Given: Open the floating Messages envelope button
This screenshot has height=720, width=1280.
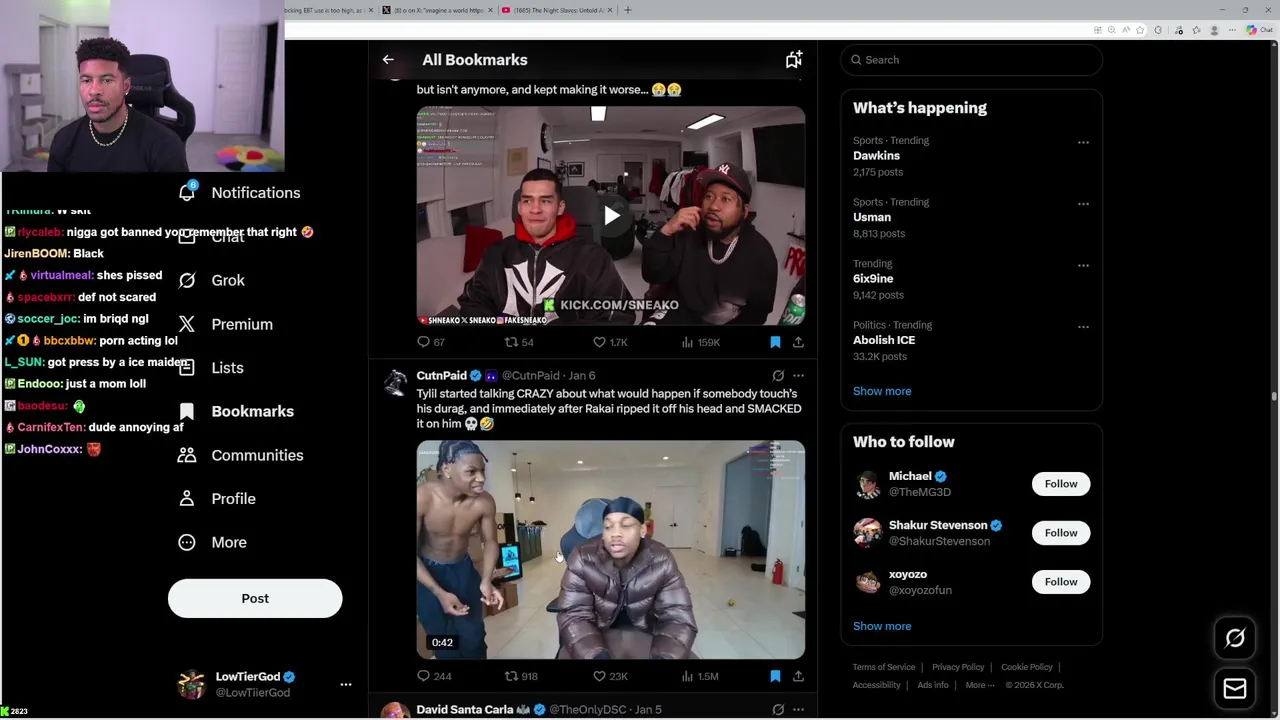Looking at the screenshot, I should tap(1235, 688).
